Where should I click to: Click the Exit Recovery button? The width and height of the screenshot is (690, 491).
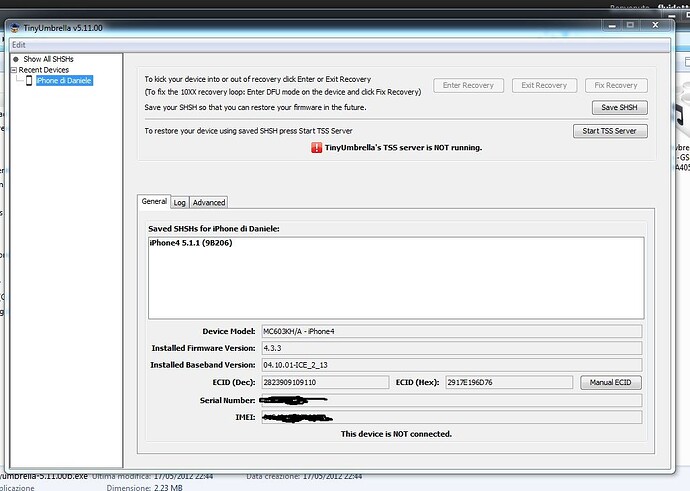click(x=543, y=86)
